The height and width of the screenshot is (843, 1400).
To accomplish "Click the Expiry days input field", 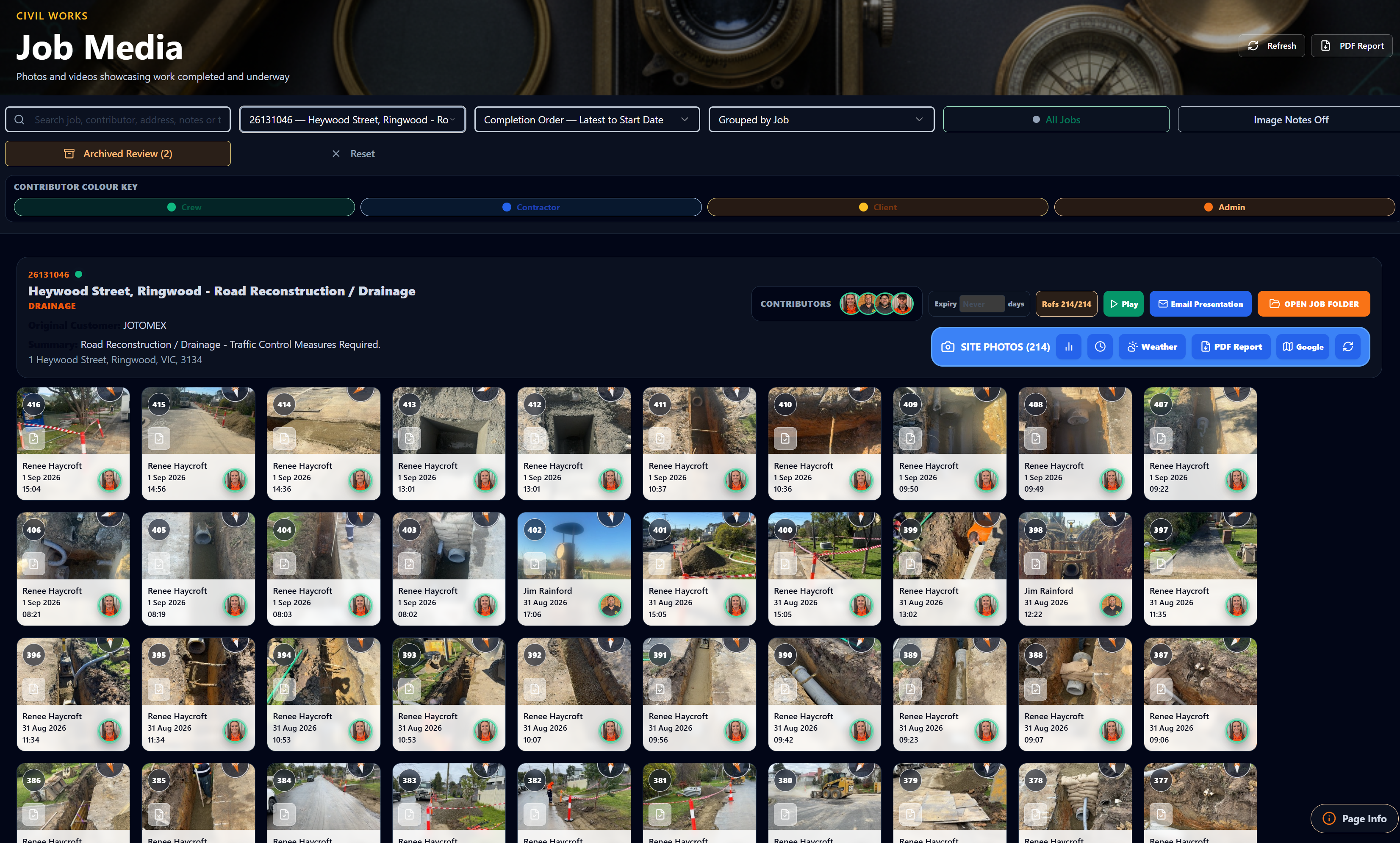I will (x=981, y=304).
